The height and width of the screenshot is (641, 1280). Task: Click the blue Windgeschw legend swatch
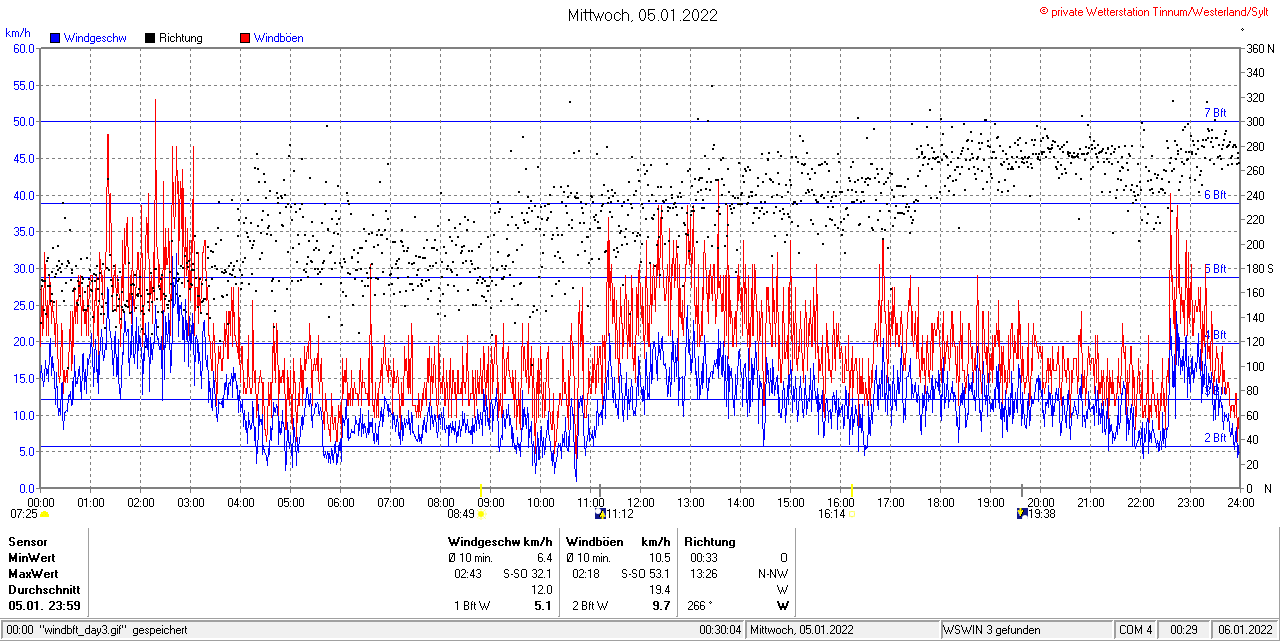coord(55,38)
